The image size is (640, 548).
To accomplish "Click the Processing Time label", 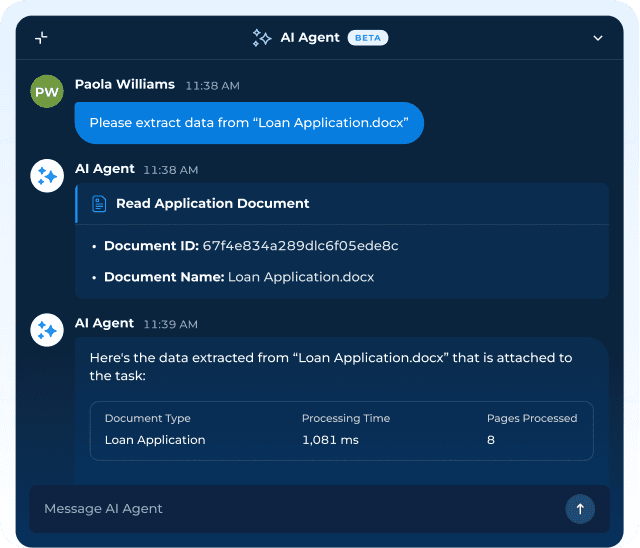I will coord(346,418).
